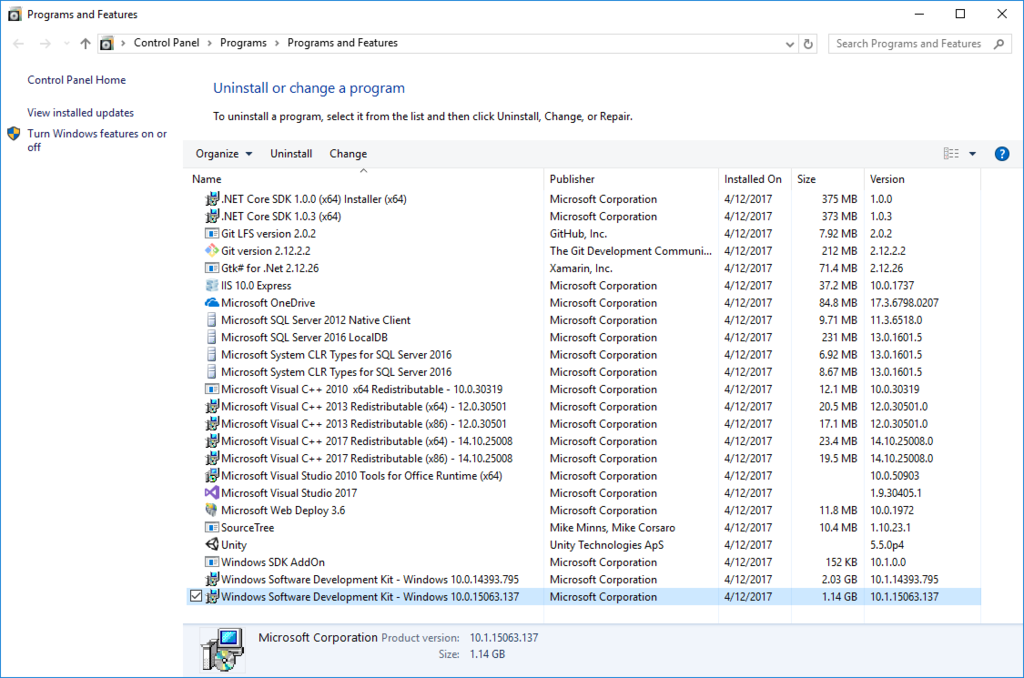The height and width of the screenshot is (678, 1024).
Task: Select Microsoft Visual C++ 2017 Redistributable (x64) row
Action: pos(583,441)
